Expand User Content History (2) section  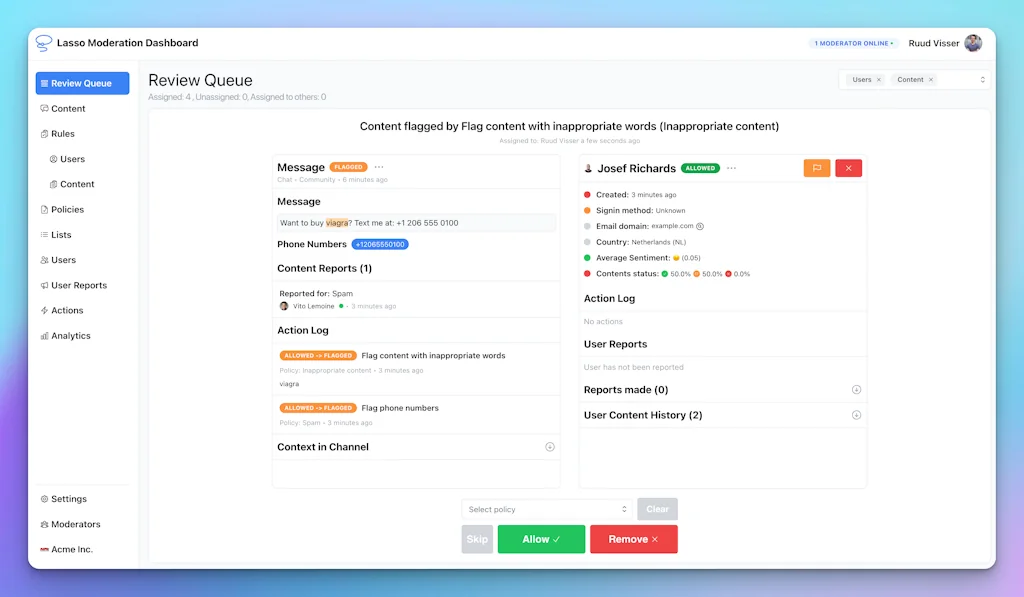click(x=856, y=415)
